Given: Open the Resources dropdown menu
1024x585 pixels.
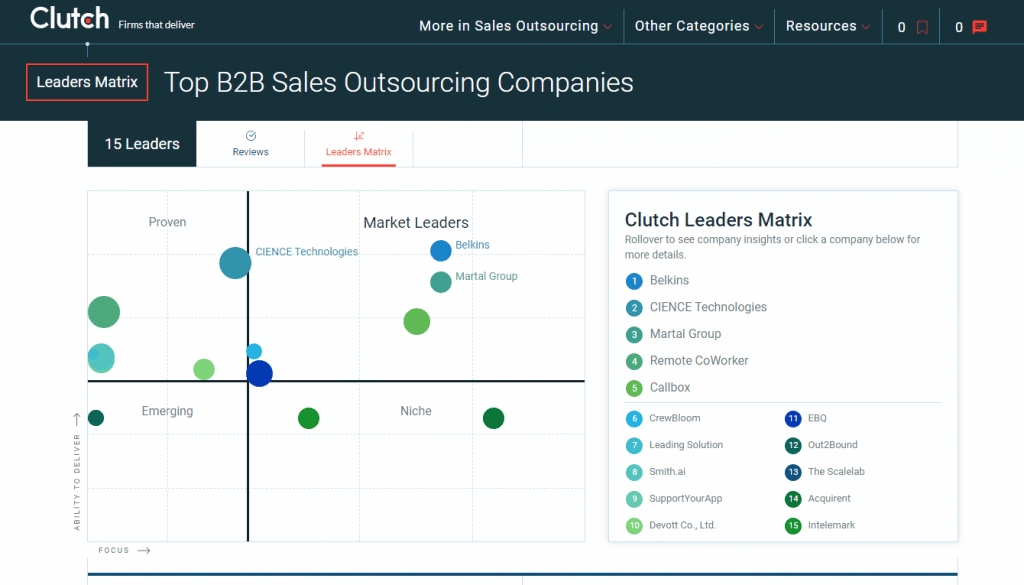Looking at the screenshot, I should (827, 26).
